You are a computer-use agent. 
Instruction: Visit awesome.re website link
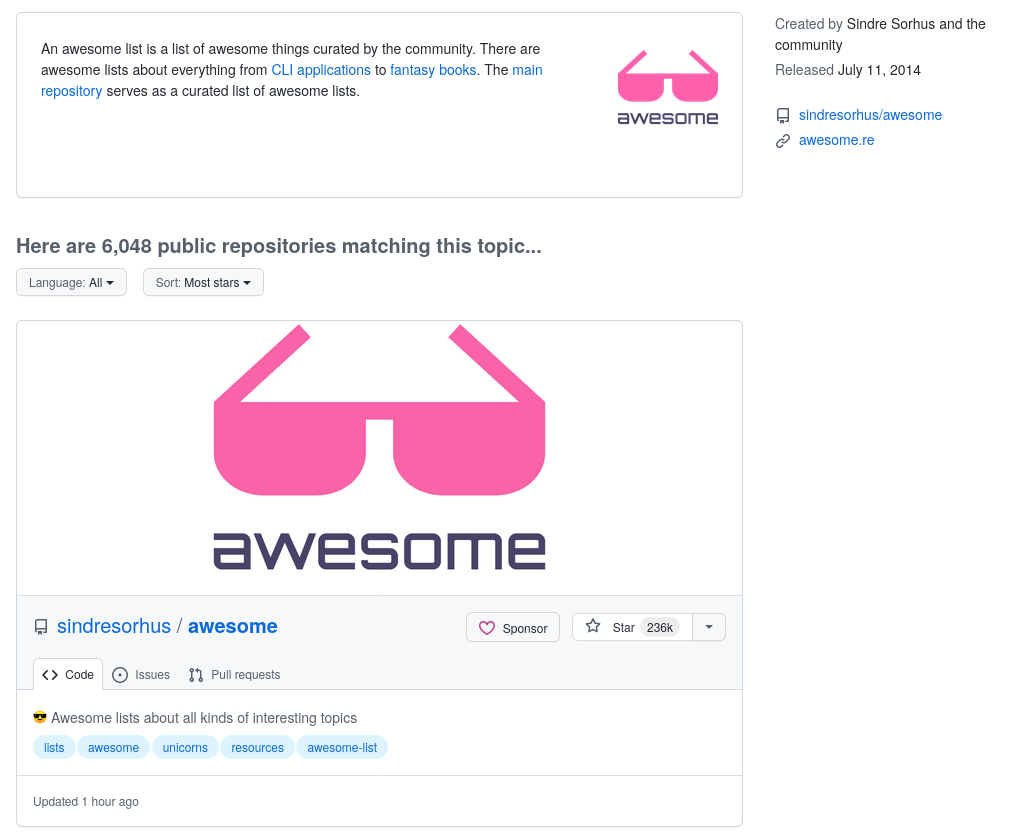[836, 140]
